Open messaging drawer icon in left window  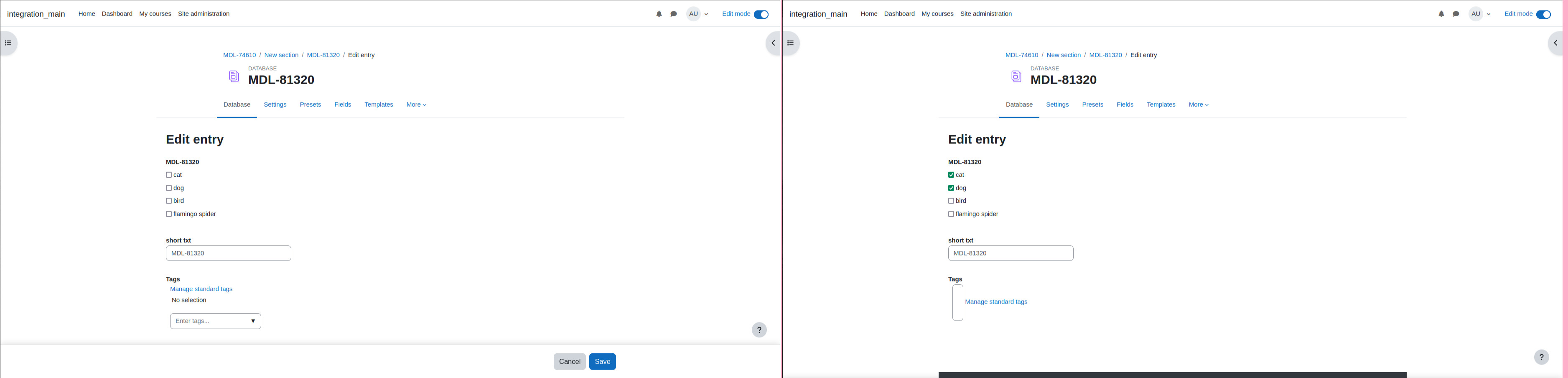point(674,14)
